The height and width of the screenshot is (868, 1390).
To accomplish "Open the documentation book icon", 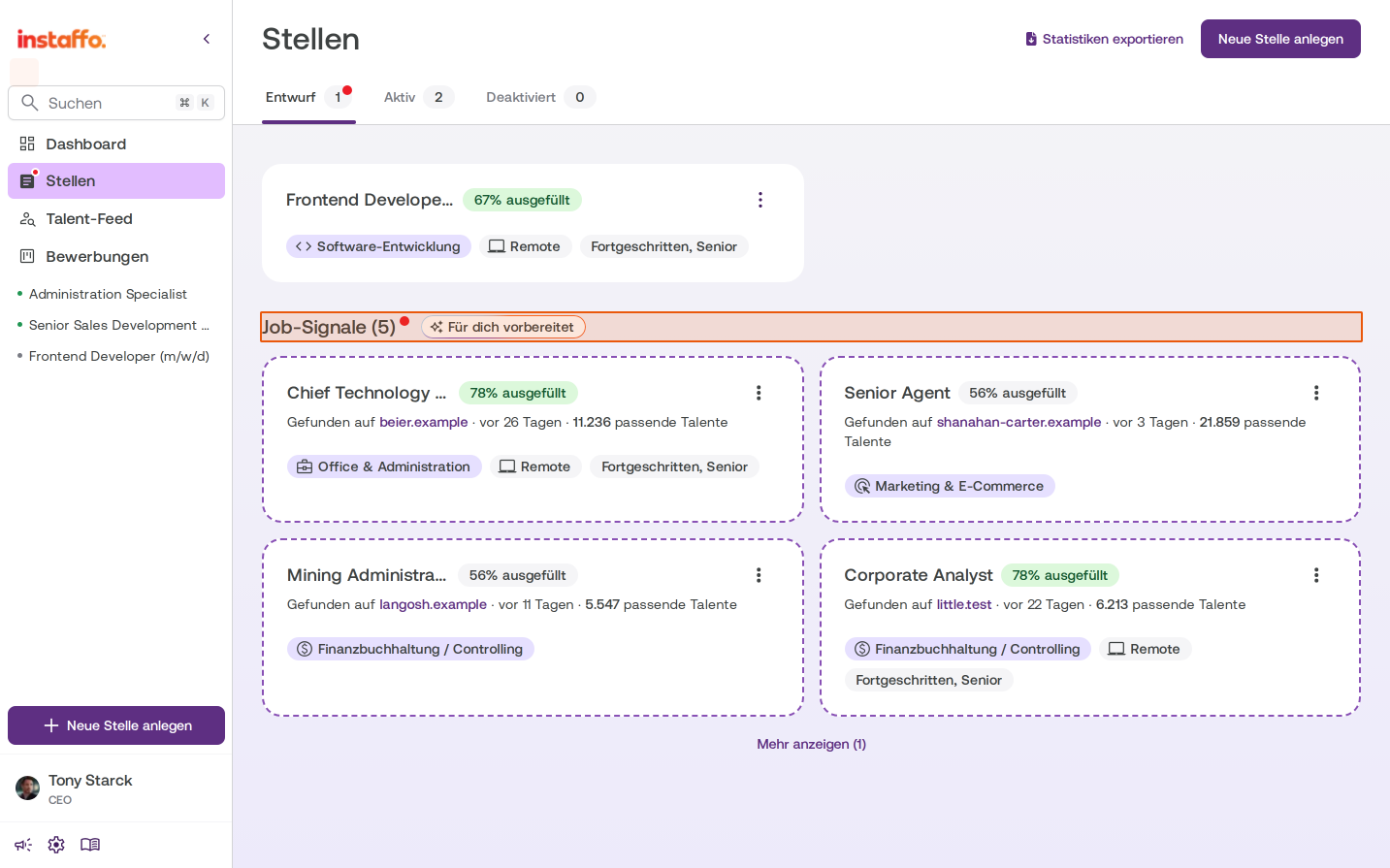I will click(90, 845).
